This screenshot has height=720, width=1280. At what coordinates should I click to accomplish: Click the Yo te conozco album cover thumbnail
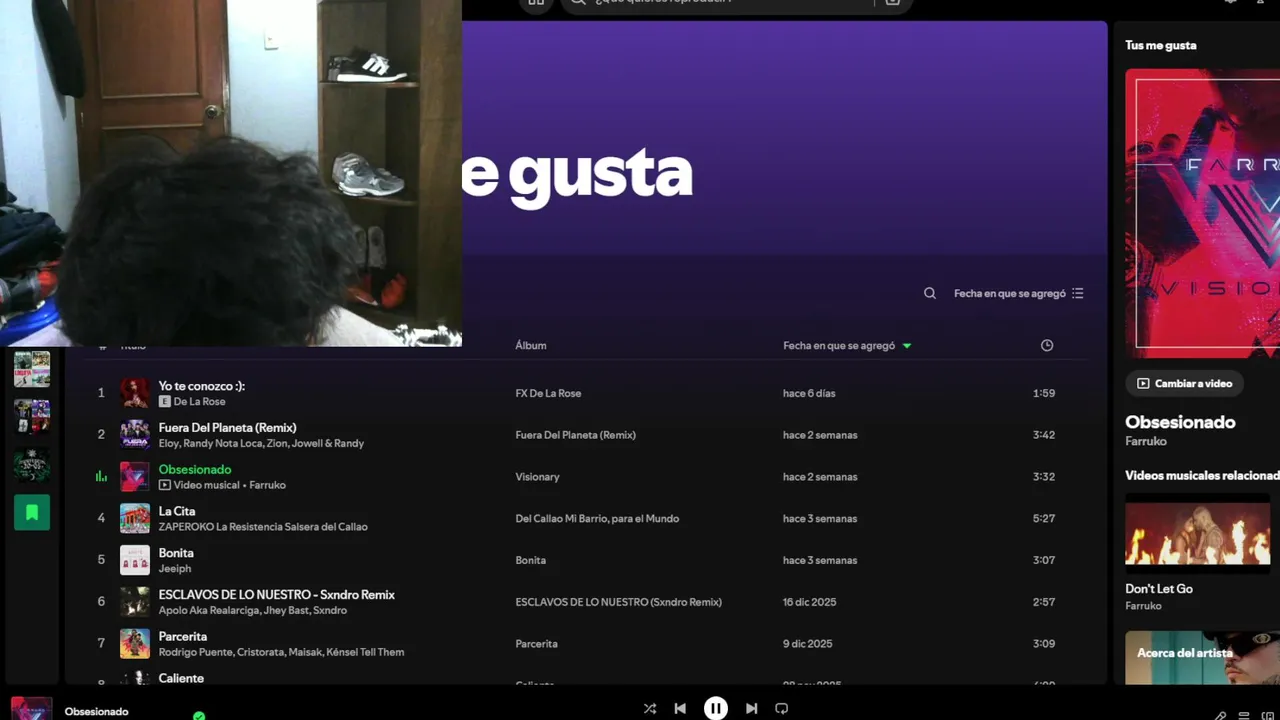(x=135, y=393)
